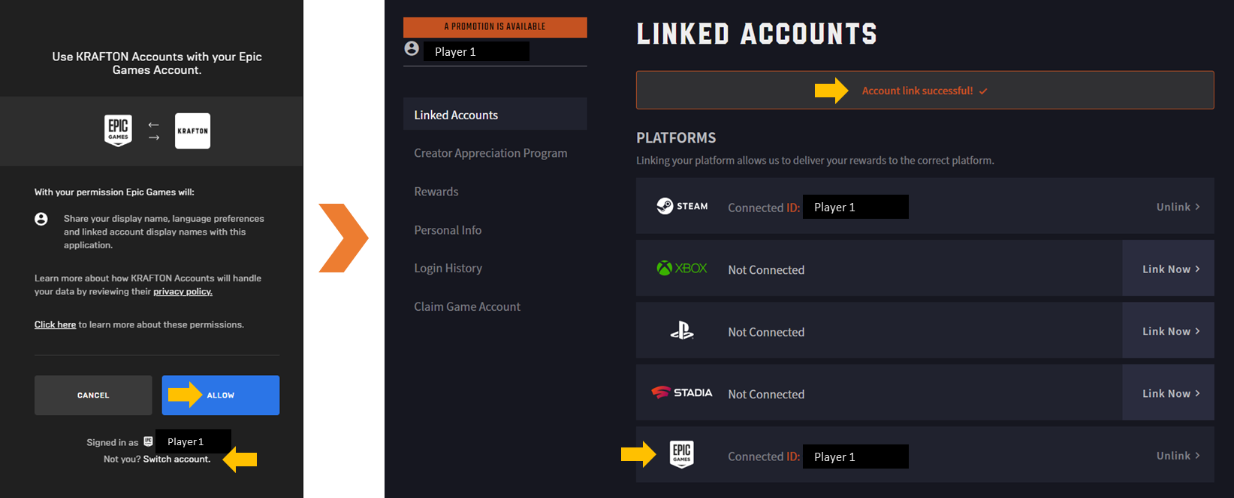Link Now for the Xbox platform
Viewport: 1234px width, 498px height.
click(1169, 269)
